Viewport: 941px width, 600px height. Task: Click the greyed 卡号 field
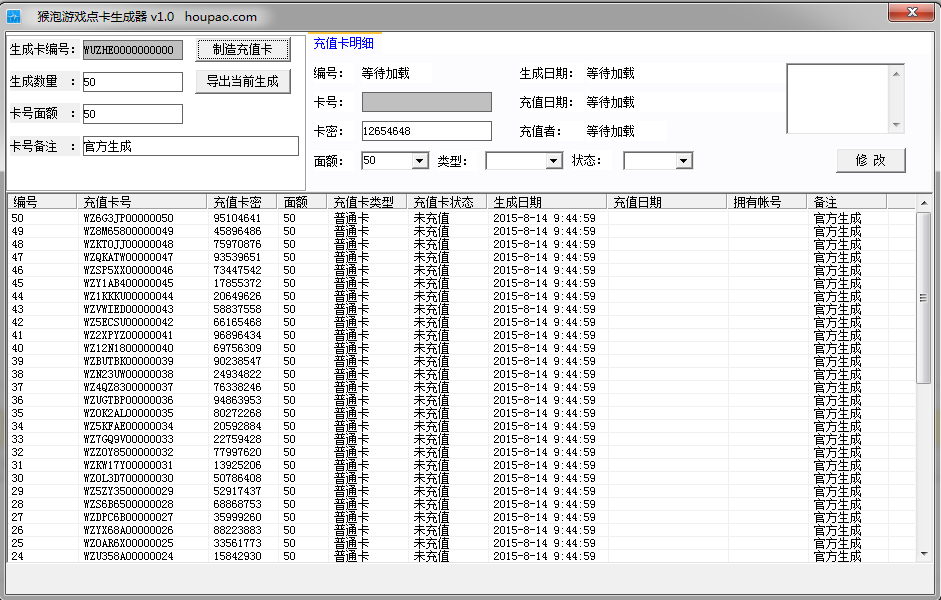point(427,102)
